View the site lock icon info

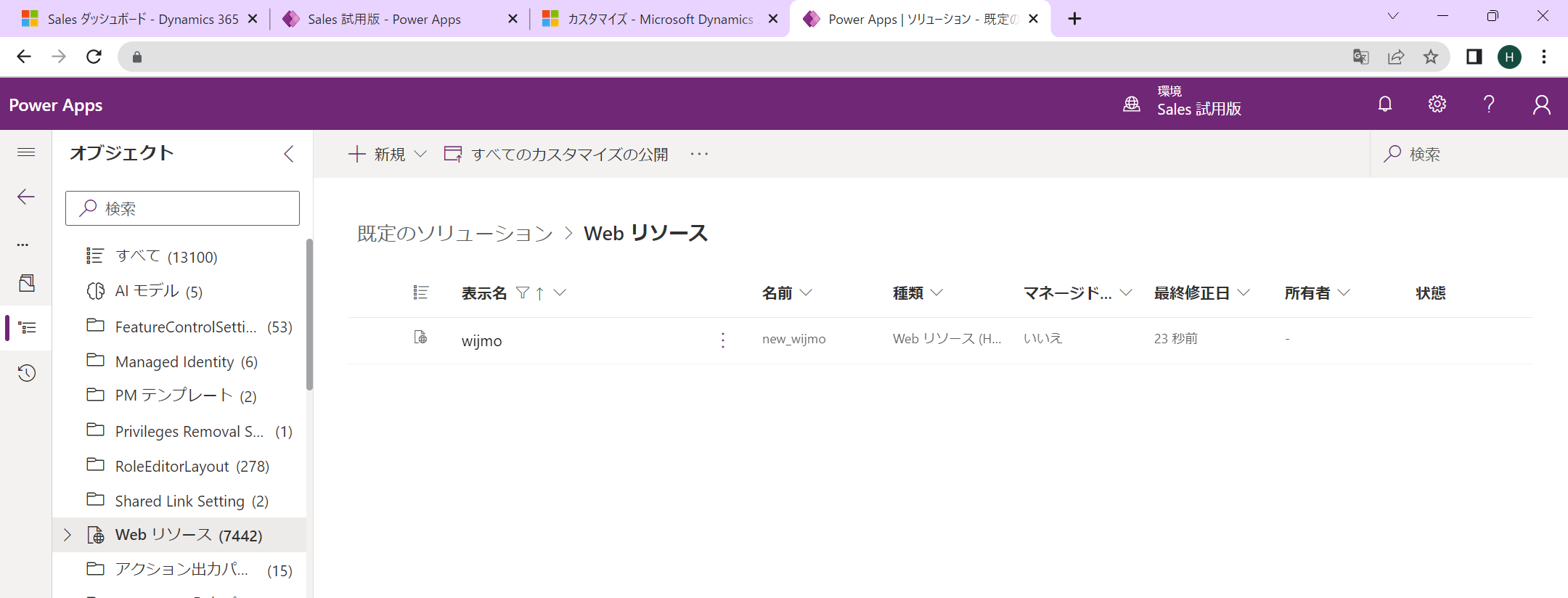tap(137, 57)
